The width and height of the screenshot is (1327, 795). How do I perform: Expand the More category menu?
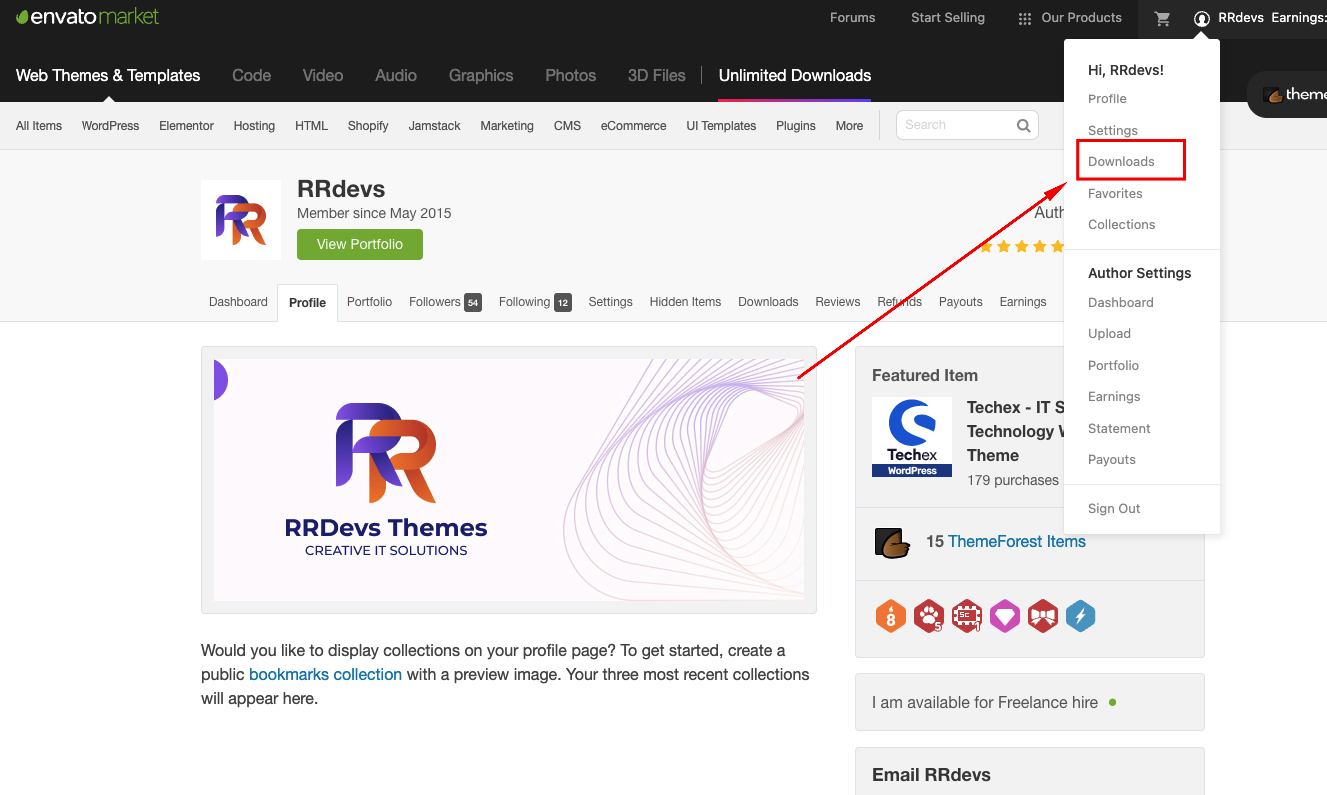tap(849, 126)
